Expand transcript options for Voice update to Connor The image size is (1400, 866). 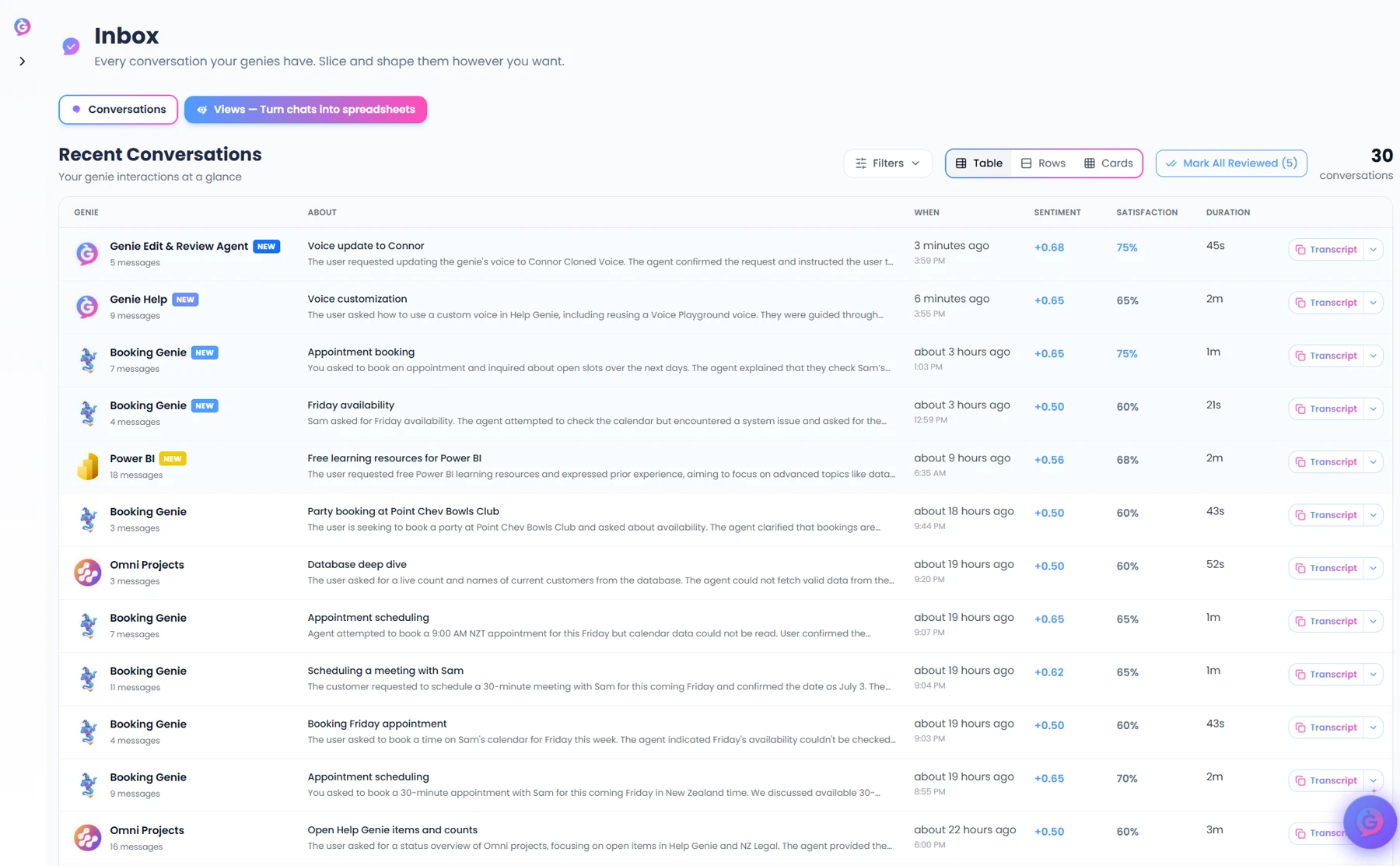[1374, 250]
